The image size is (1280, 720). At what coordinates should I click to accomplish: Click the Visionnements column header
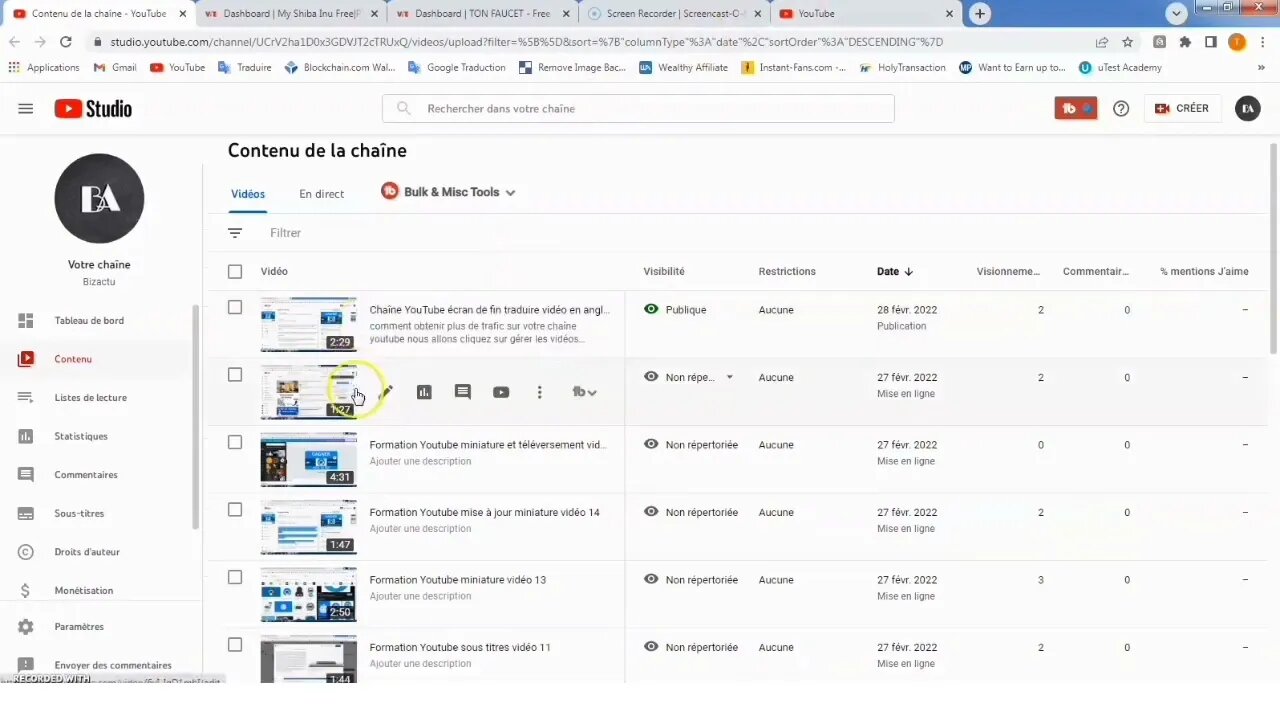click(x=1008, y=272)
